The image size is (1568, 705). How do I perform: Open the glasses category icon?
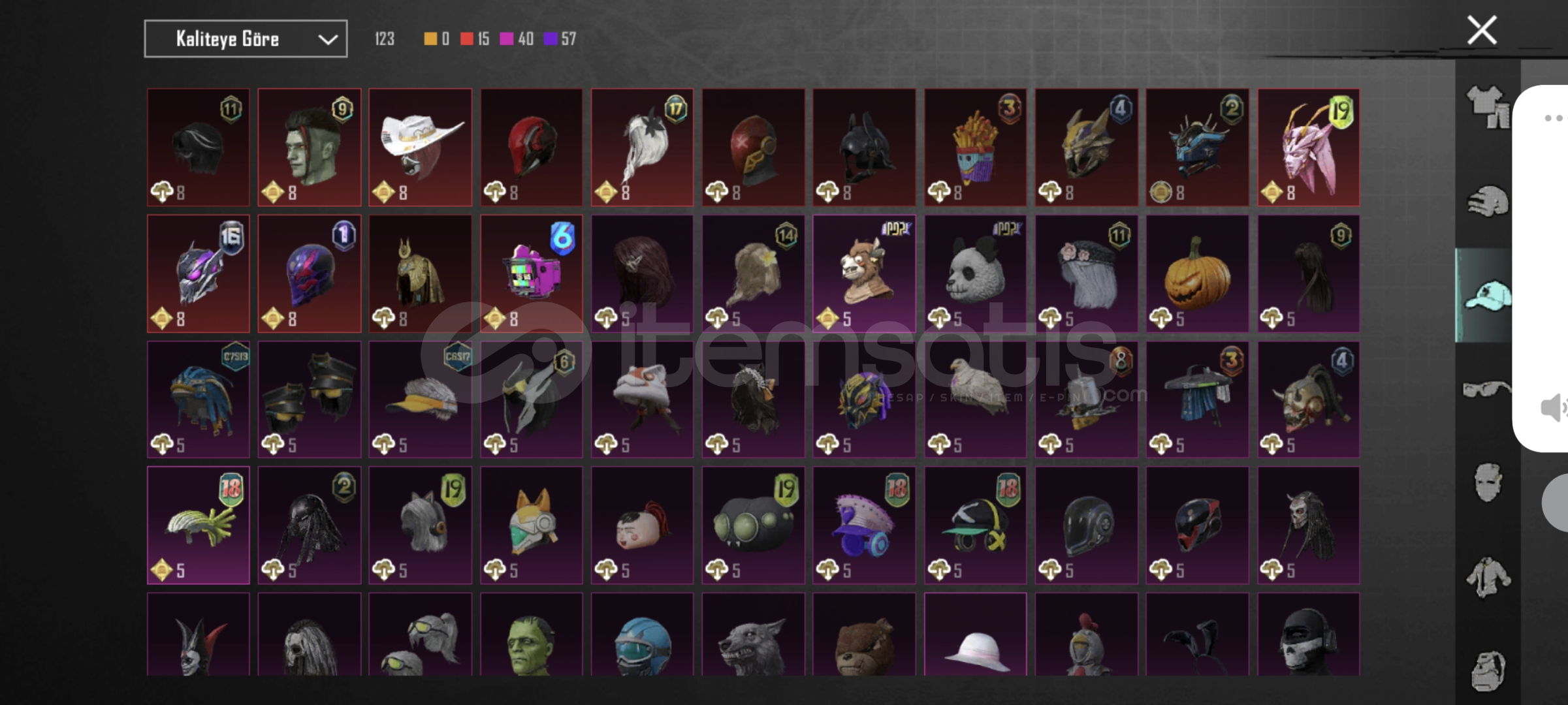1486,390
